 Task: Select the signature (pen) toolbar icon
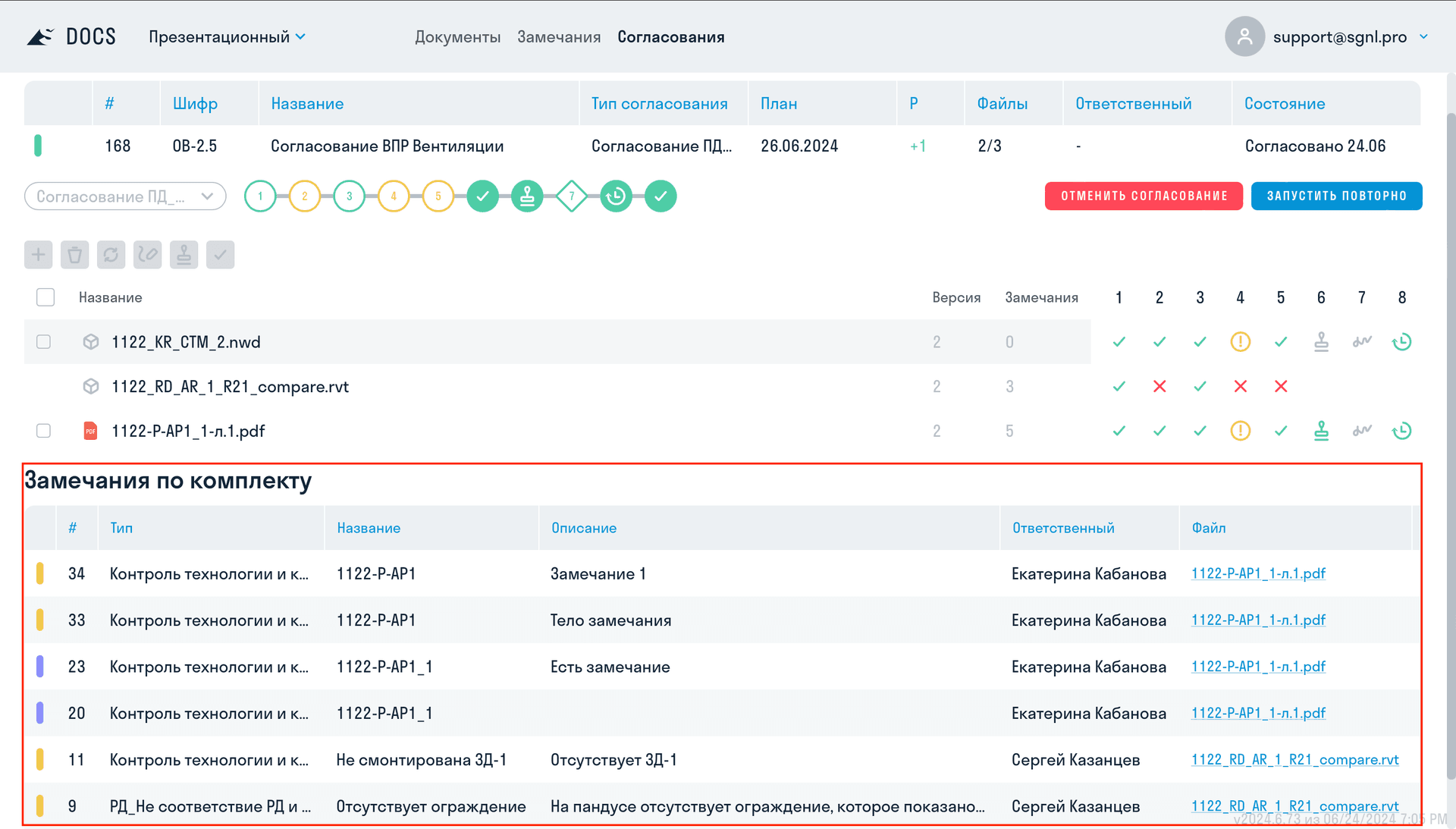tap(147, 254)
